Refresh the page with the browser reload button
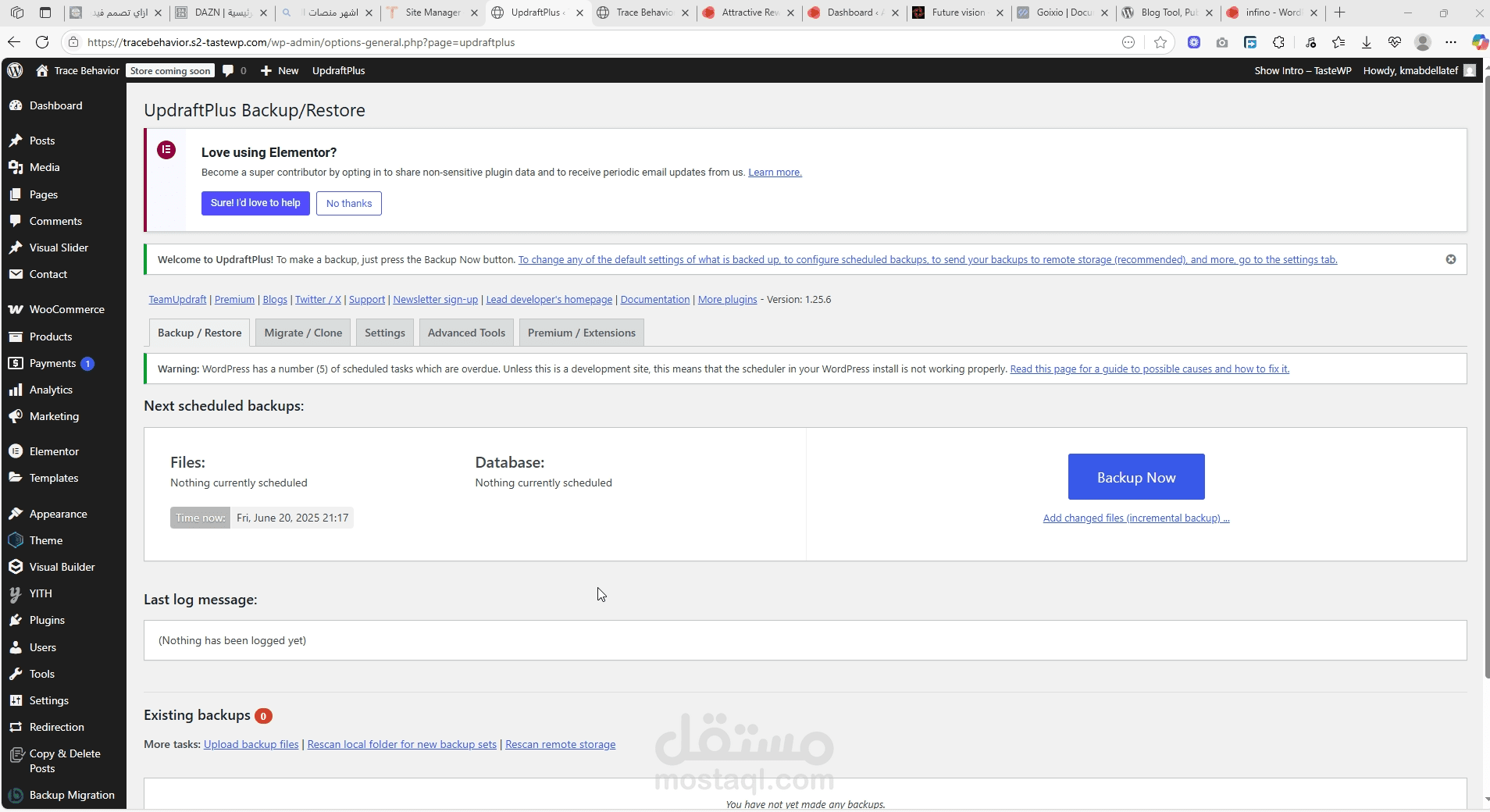Screen dimensions: 1490x812 click(42, 42)
